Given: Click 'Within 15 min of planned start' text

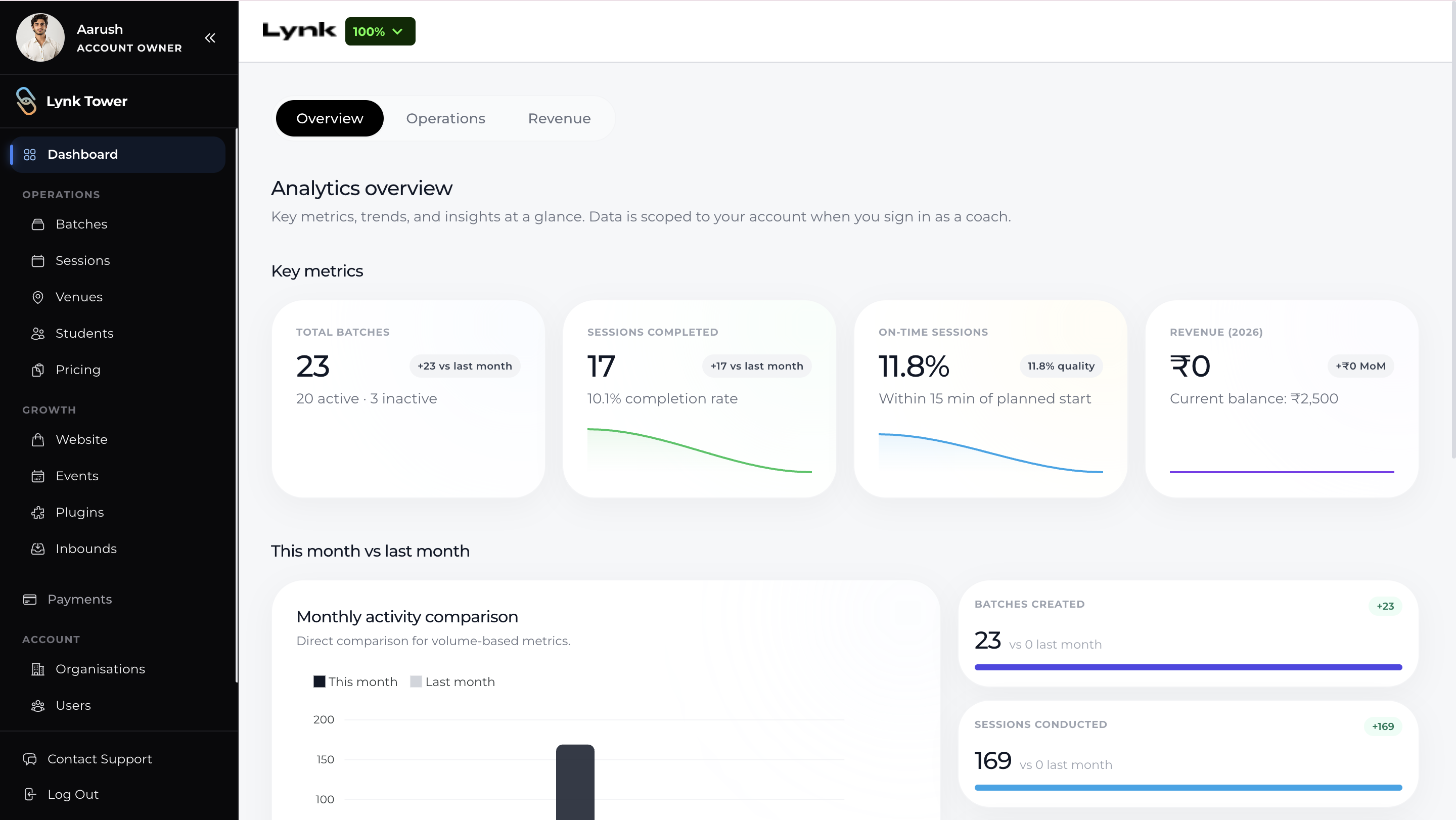Looking at the screenshot, I should pyautogui.click(x=985, y=399).
